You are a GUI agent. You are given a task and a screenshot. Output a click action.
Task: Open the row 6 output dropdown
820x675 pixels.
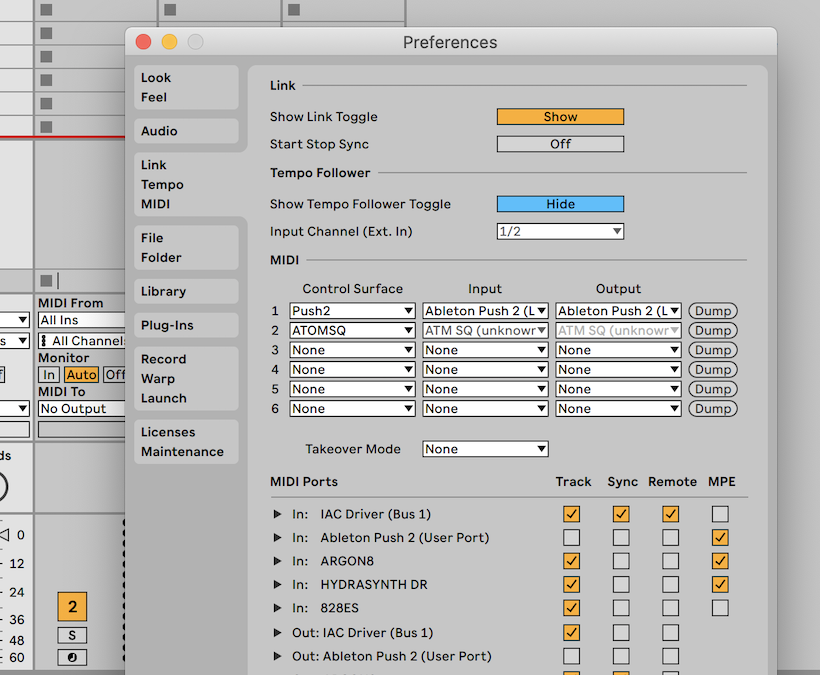coord(618,408)
